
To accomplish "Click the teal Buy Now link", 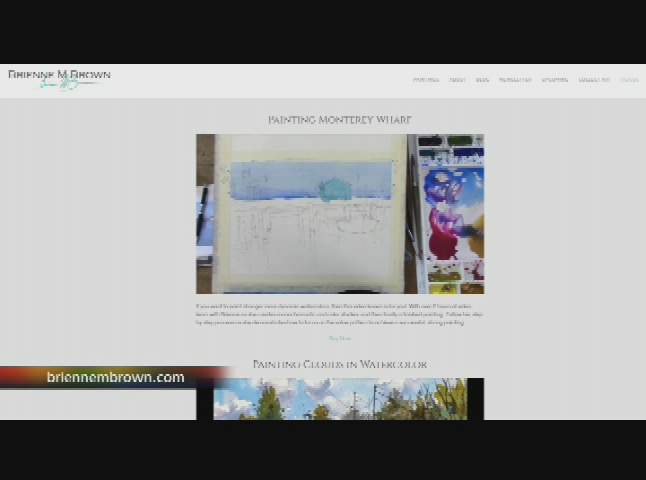I will point(339,338).
